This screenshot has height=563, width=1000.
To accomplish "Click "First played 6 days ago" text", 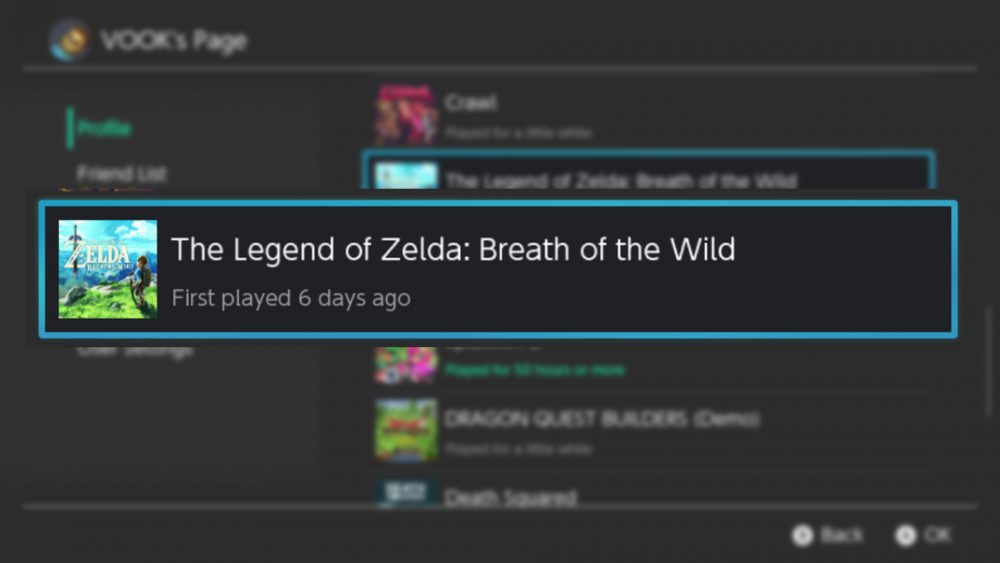I will (291, 298).
